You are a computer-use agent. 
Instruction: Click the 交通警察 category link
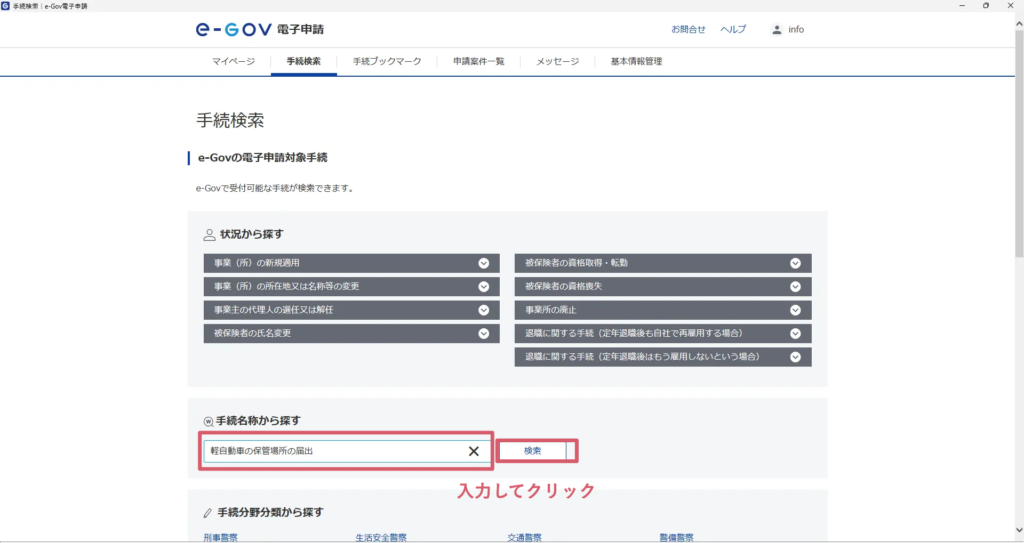524,537
